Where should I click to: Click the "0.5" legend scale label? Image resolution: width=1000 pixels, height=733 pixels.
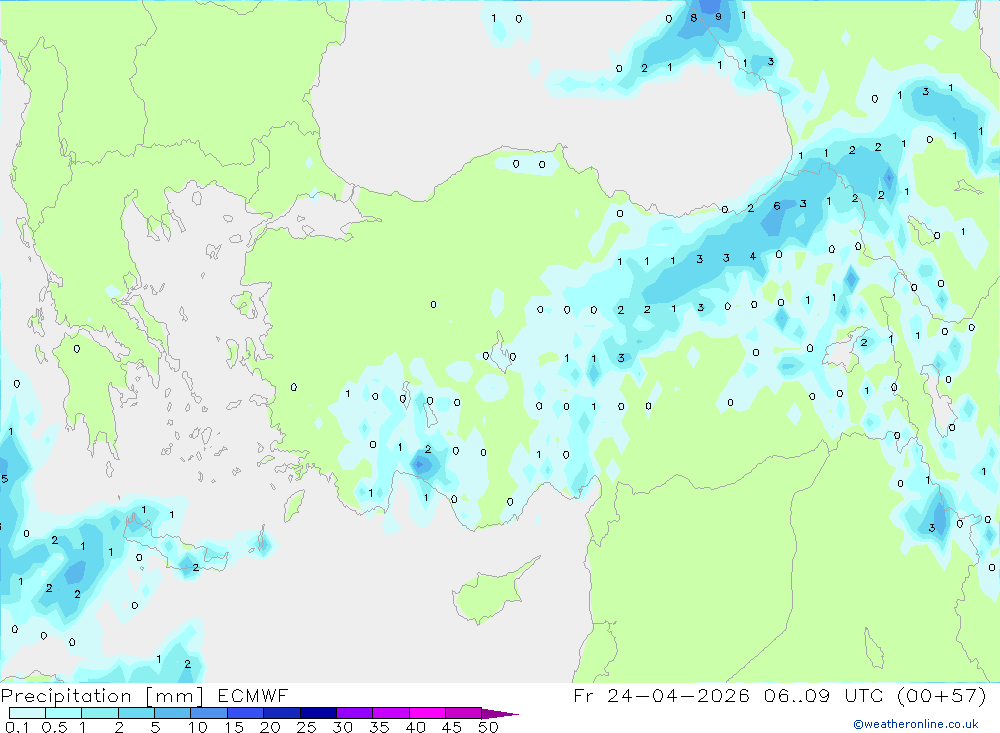(x=54, y=727)
